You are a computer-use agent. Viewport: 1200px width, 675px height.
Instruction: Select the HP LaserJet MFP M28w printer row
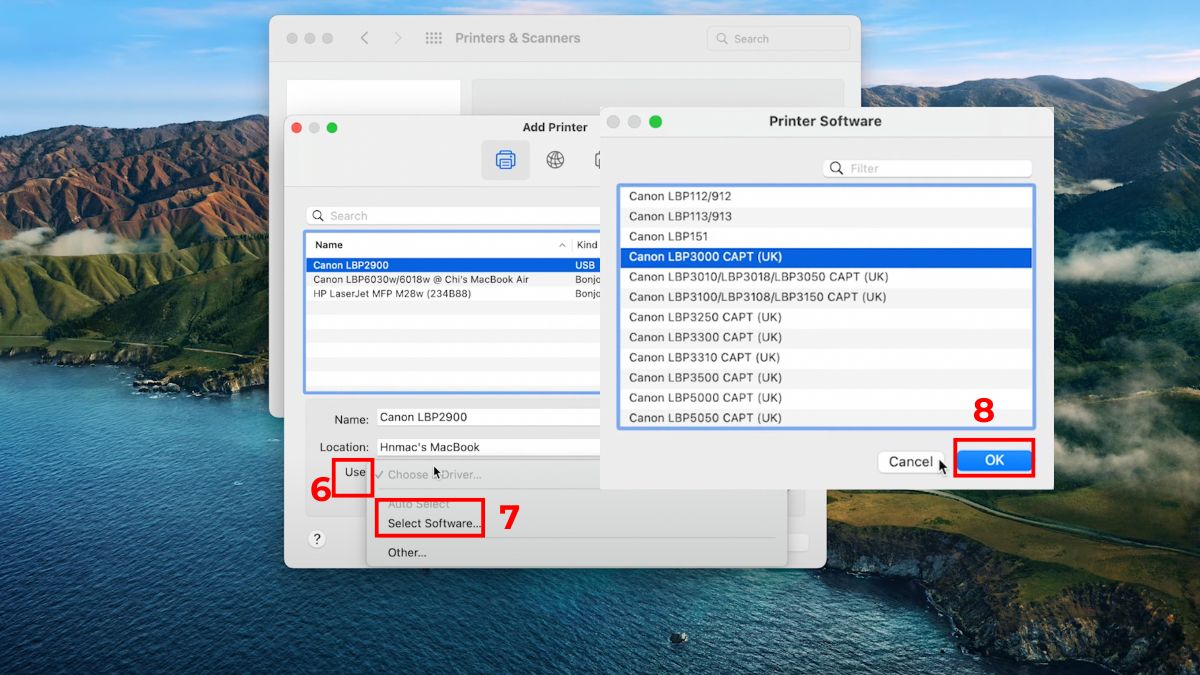tap(453, 294)
